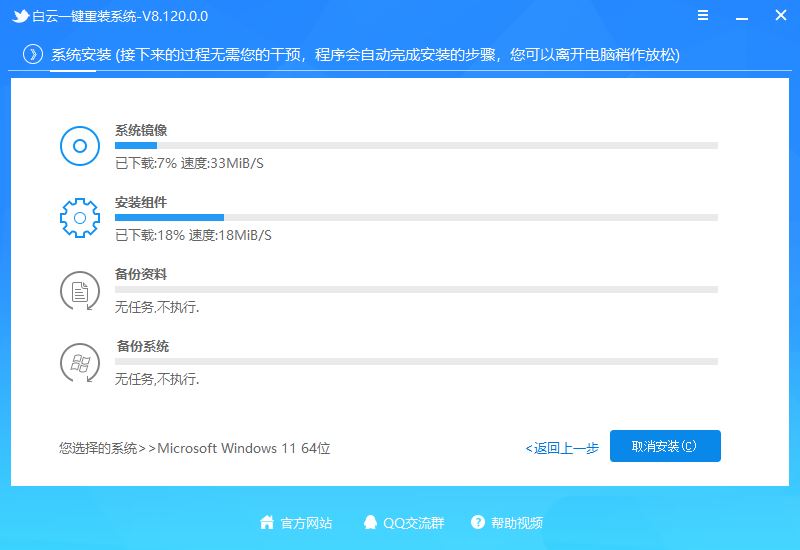The width and height of the screenshot is (800, 550).
Task: Click the 备份资料 progress bar
Action: pyautogui.click(x=416, y=289)
